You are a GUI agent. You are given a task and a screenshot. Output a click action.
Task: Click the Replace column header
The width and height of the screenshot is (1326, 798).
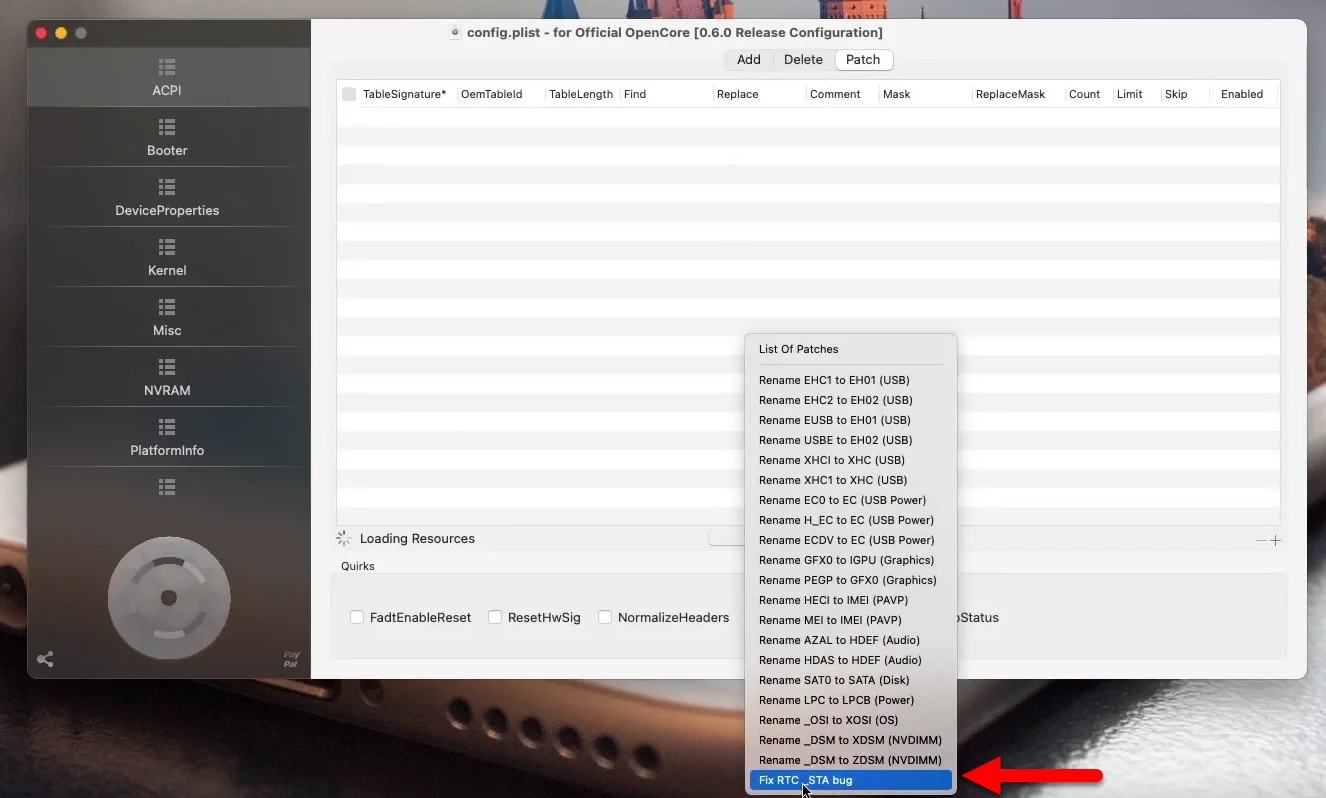[738, 94]
